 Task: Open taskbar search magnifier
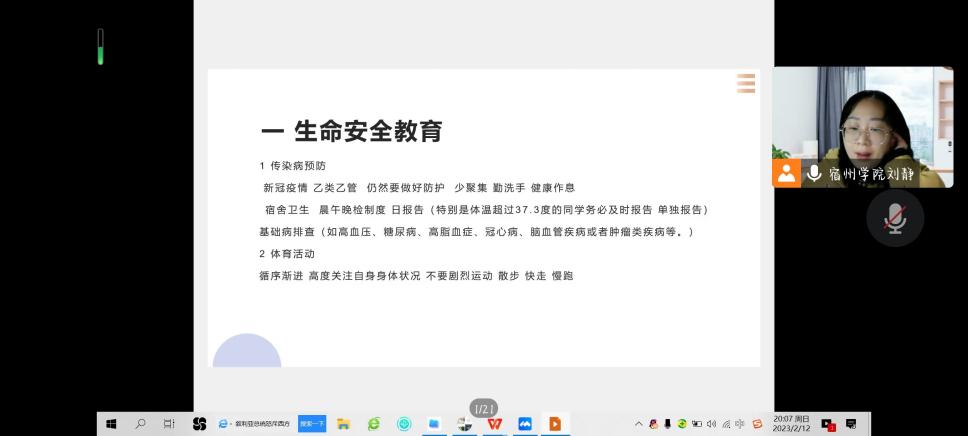click(140, 424)
